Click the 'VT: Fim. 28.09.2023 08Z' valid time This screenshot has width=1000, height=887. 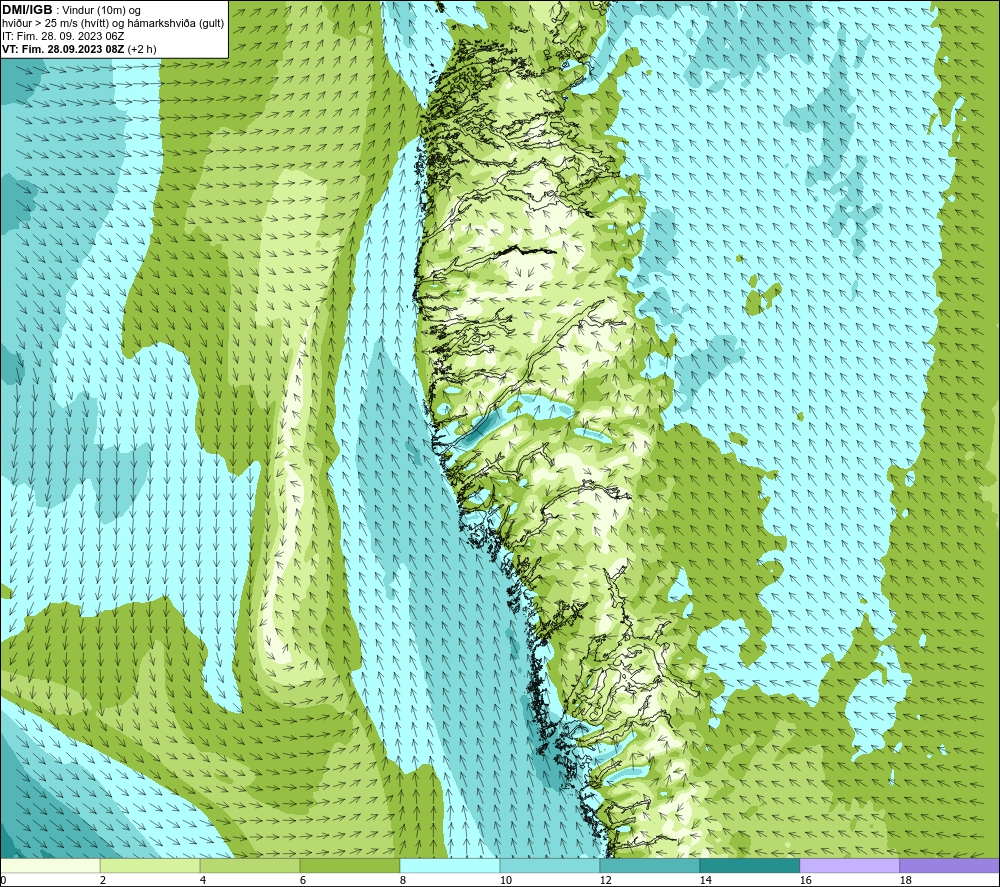click(x=63, y=49)
